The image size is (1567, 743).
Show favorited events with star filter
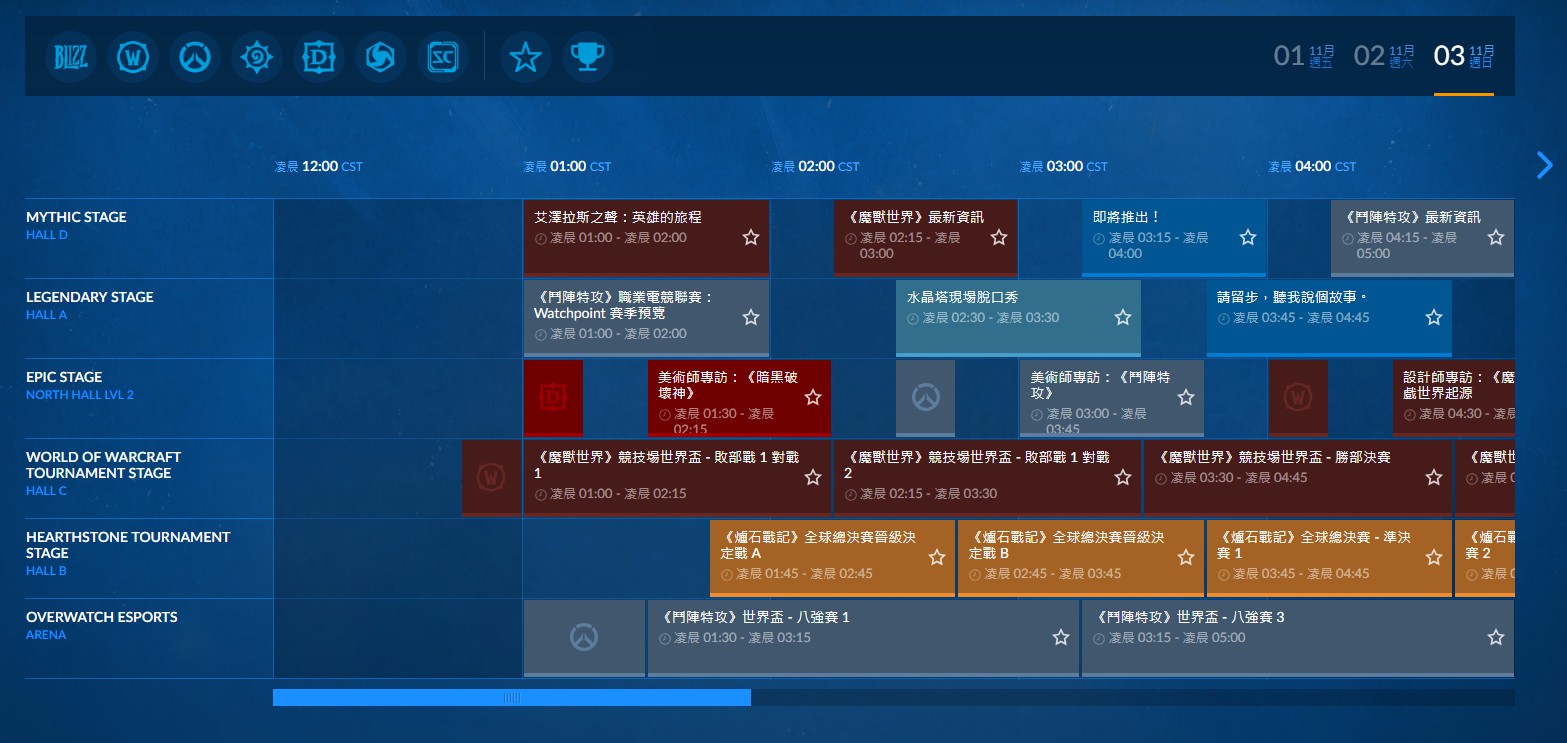525,57
